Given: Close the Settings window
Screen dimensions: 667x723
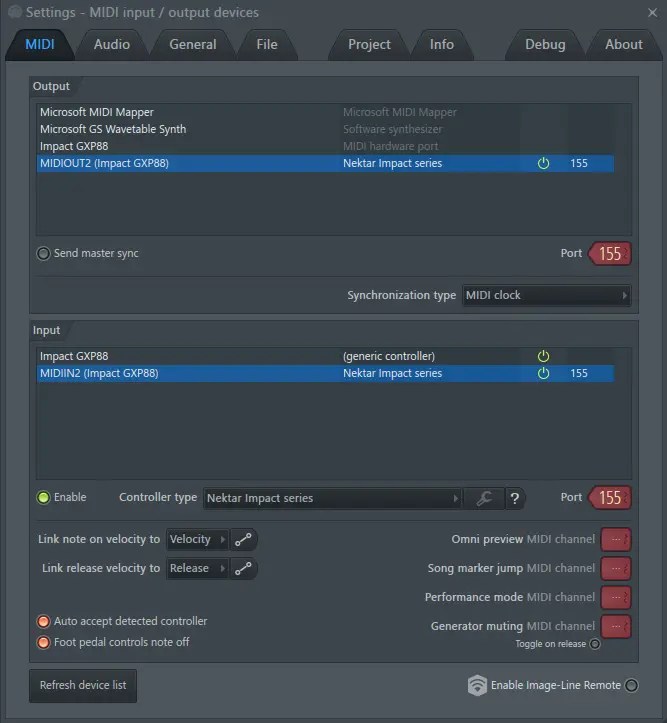Looking at the screenshot, I should coord(652,12).
